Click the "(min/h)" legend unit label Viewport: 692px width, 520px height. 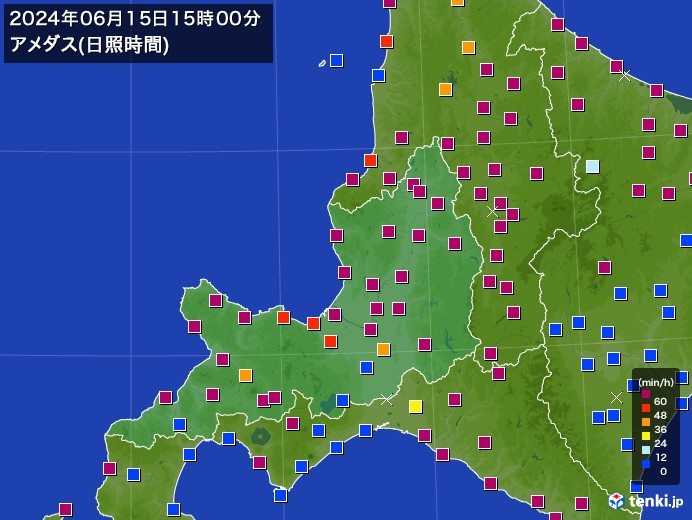656,382
